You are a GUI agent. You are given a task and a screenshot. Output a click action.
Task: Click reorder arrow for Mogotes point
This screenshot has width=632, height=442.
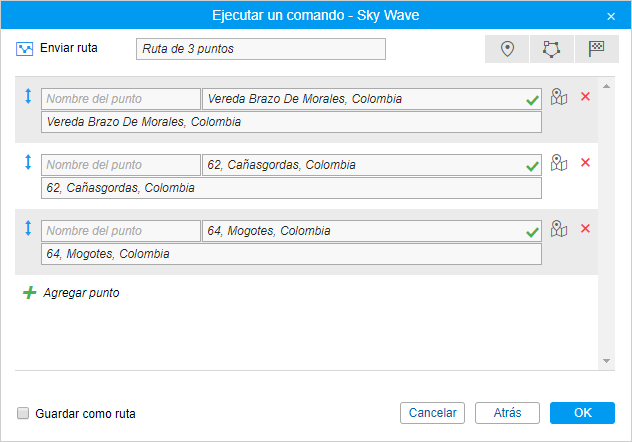tap(28, 229)
